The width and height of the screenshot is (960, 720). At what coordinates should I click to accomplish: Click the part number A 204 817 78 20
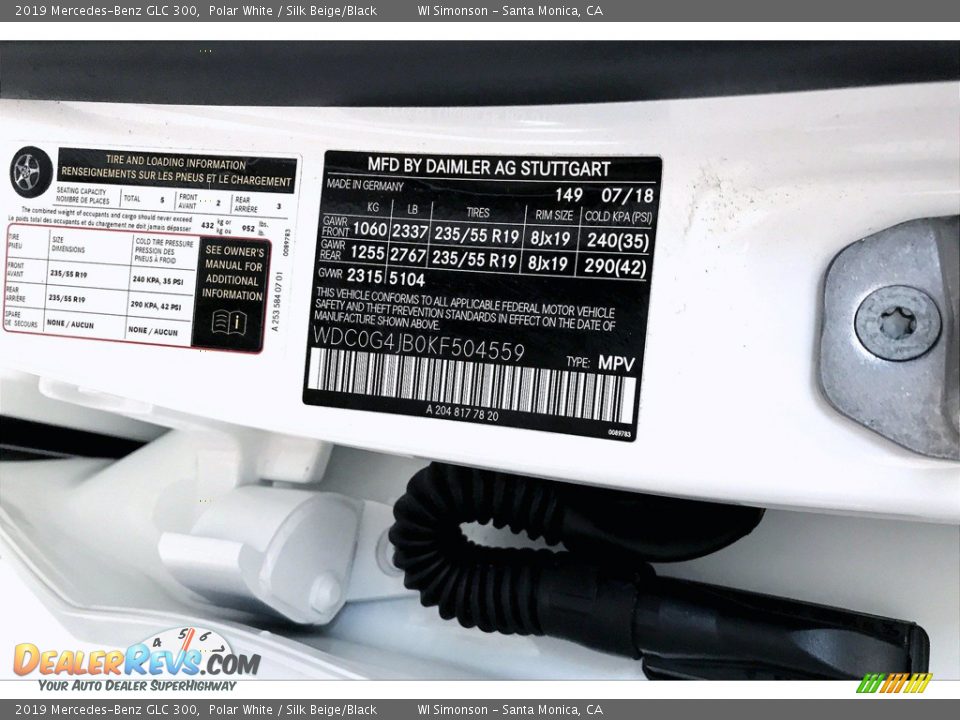point(462,413)
